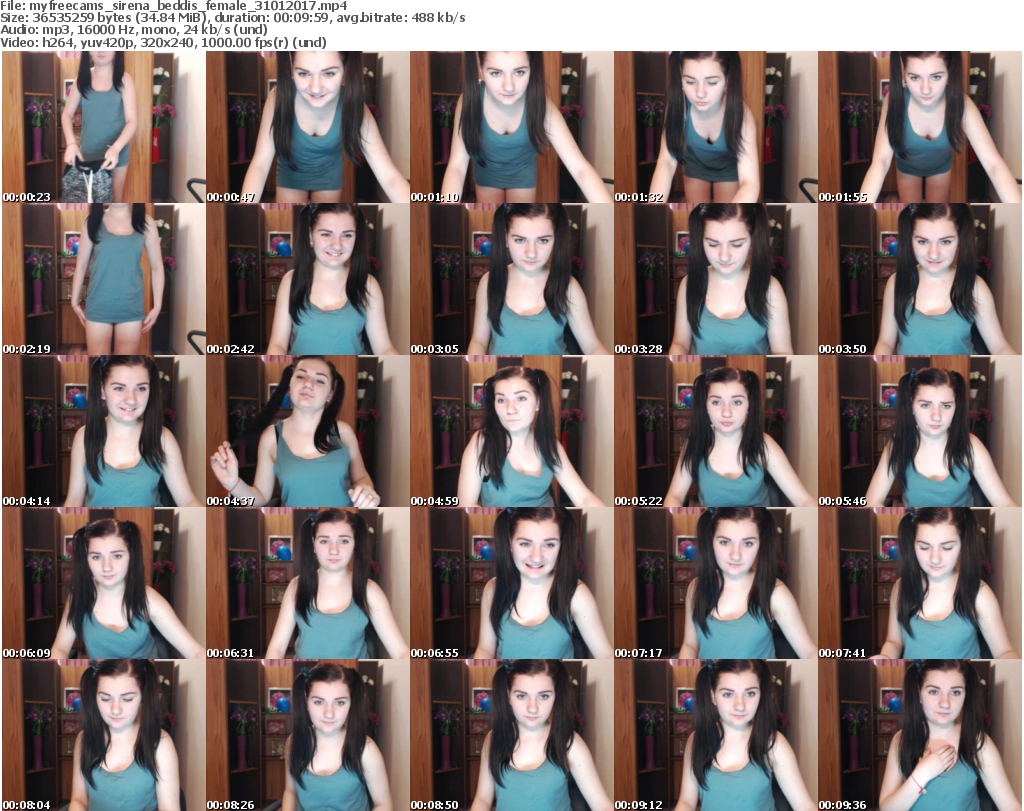Select the frame at 00:01:10
Image resolution: width=1024 pixels, height=811 pixels.
coord(511,127)
